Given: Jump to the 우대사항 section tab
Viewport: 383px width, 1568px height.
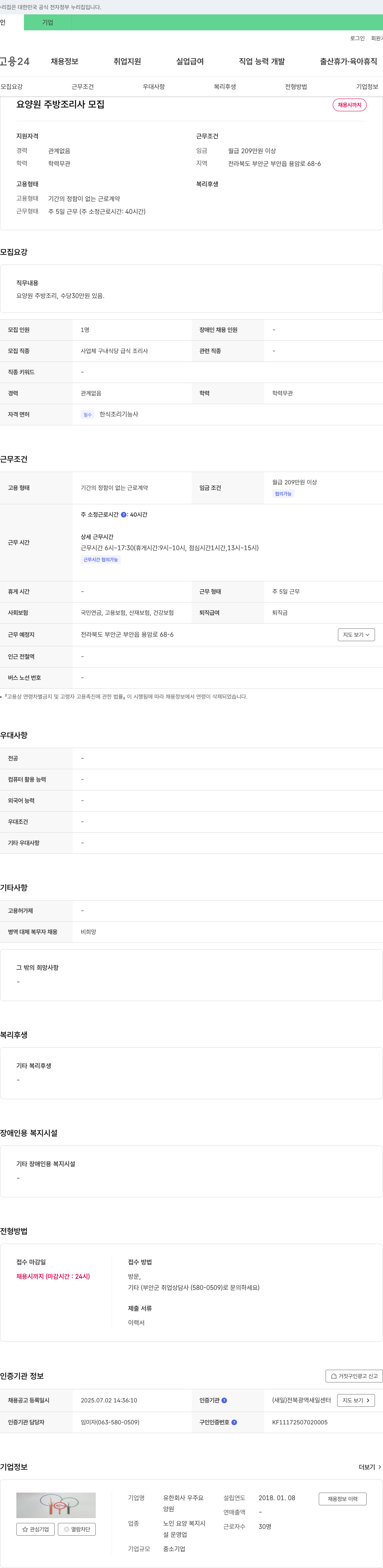Looking at the screenshot, I should click(x=154, y=87).
